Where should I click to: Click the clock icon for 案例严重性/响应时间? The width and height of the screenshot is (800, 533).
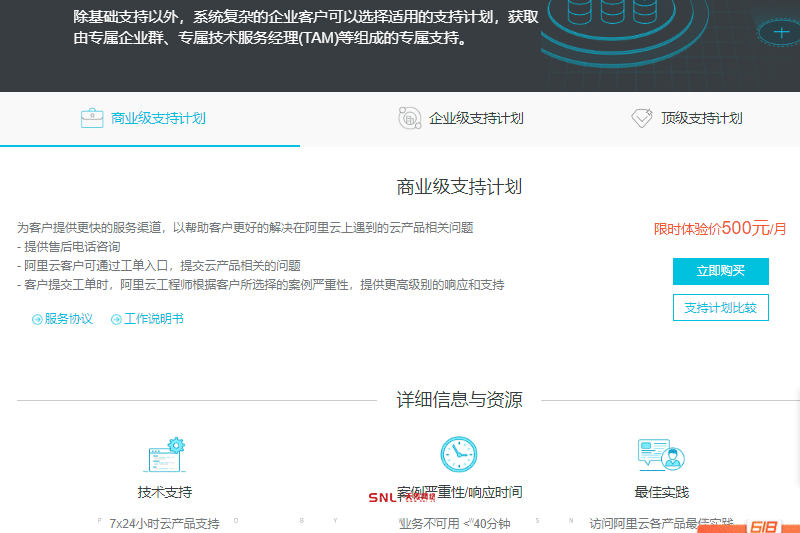coord(459,454)
